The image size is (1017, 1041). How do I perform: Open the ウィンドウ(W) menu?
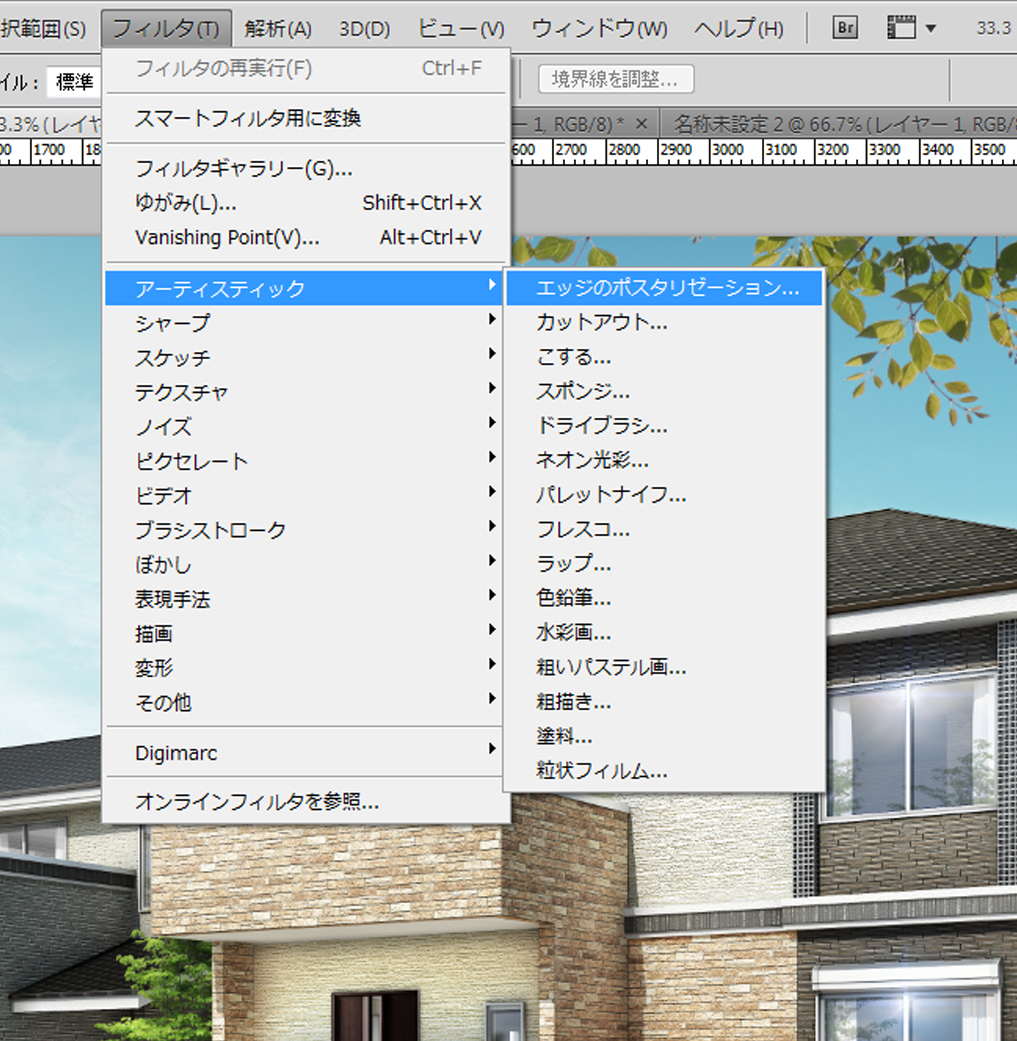pyautogui.click(x=599, y=28)
